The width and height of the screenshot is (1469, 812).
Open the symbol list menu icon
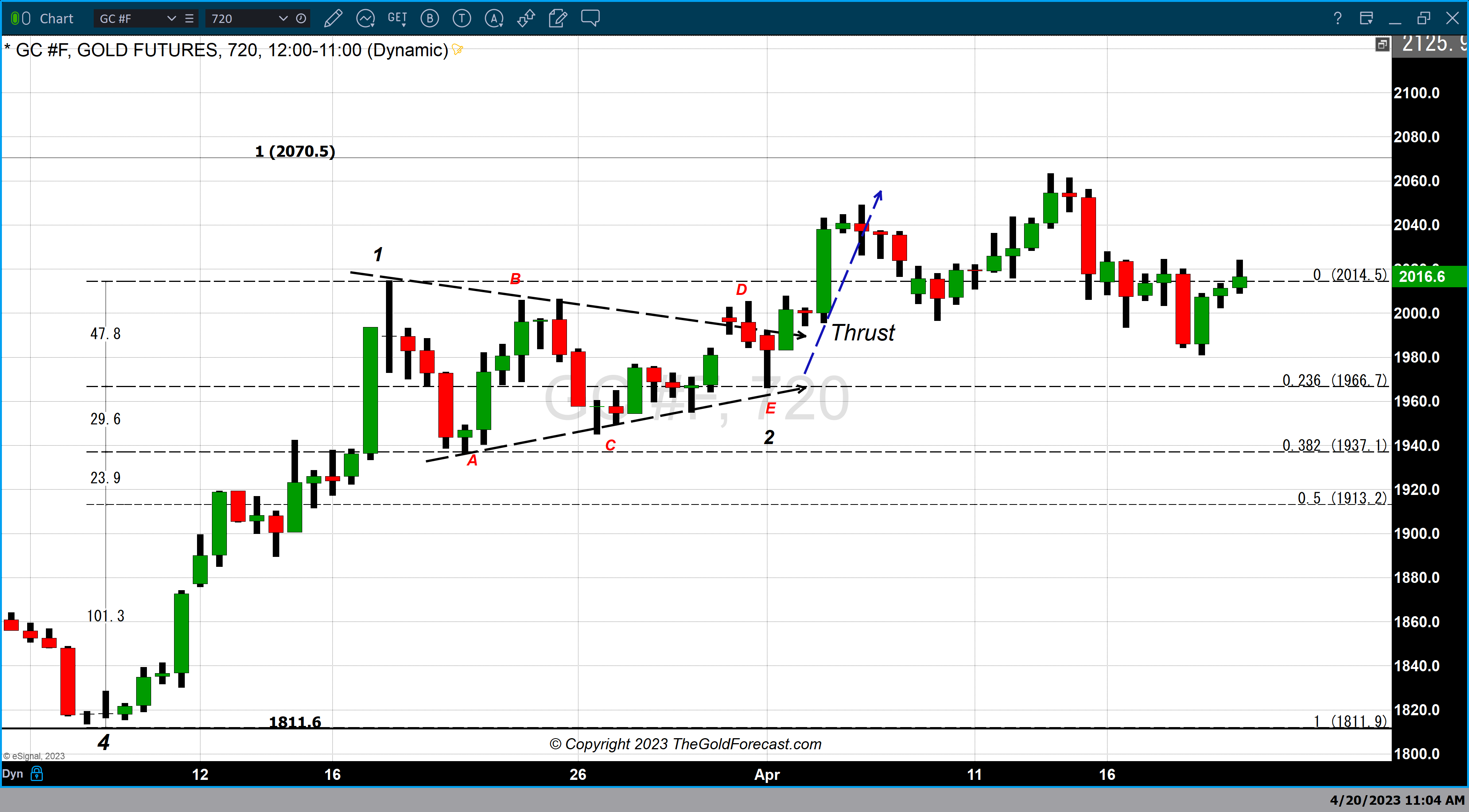[189, 18]
